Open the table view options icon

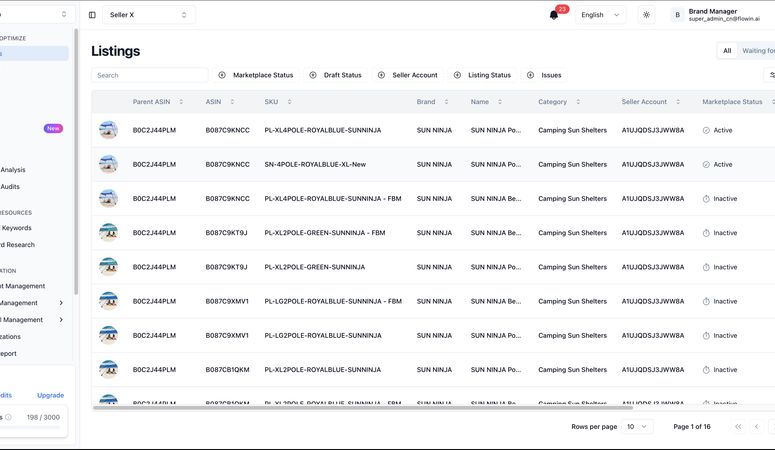pyautogui.click(x=772, y=75)
